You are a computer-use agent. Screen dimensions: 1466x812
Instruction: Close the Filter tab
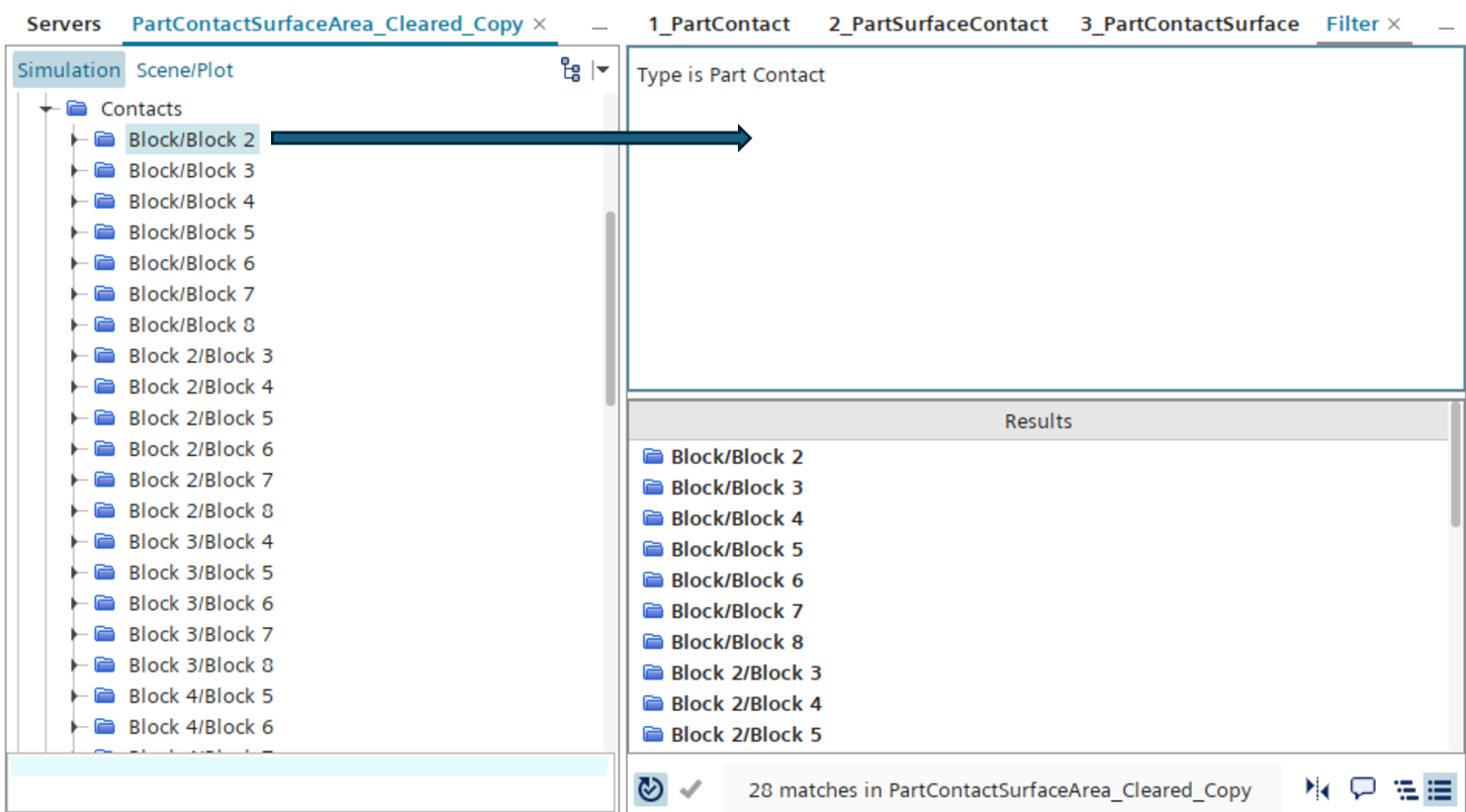(x=1394, y=24)
